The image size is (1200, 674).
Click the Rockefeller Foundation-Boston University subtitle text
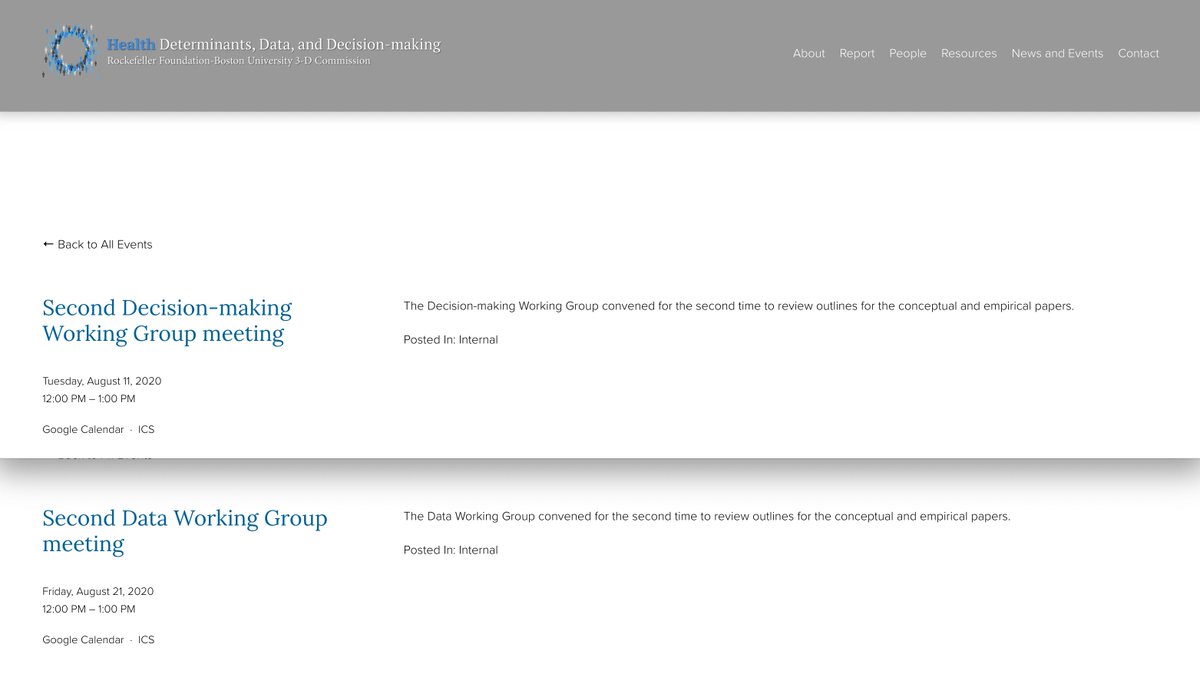point(238,62)
